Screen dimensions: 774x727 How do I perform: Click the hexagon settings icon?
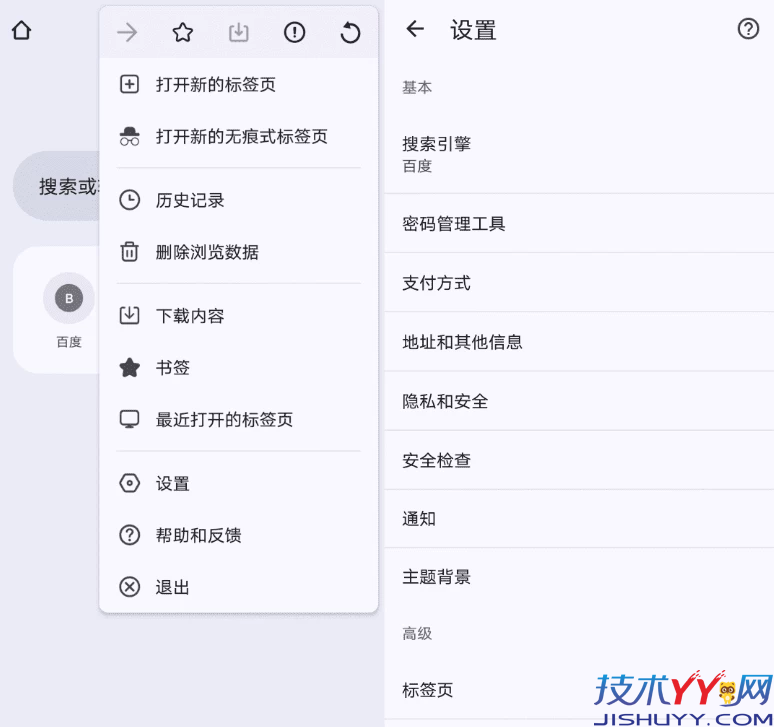[129, 483]
